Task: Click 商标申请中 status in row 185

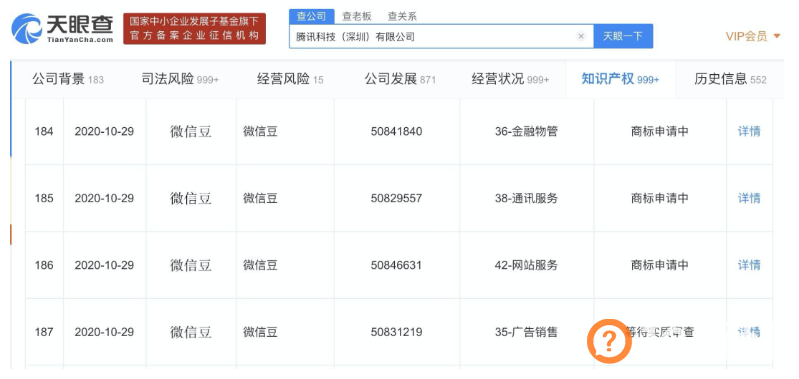Action: click(659, 198)
